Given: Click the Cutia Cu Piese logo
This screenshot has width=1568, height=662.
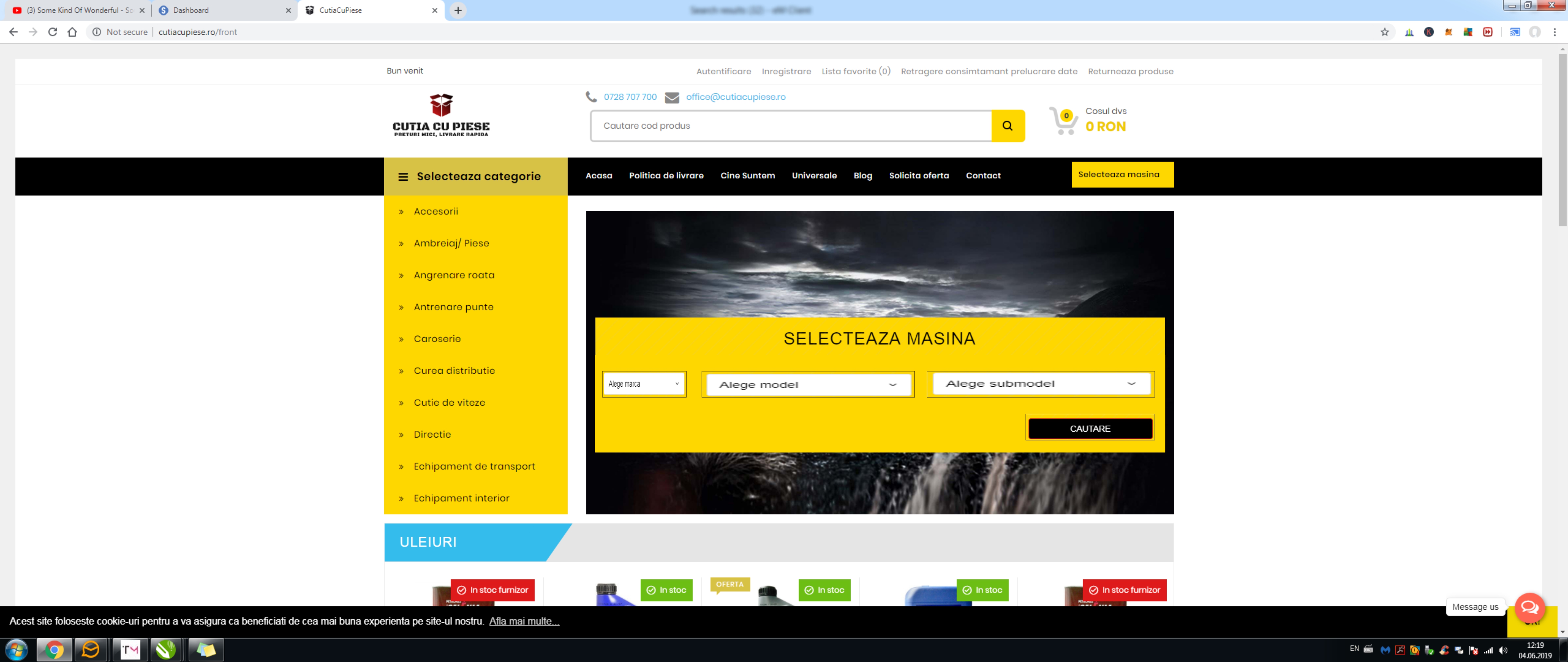Looking at the screenshot, I should coord(441,115).
